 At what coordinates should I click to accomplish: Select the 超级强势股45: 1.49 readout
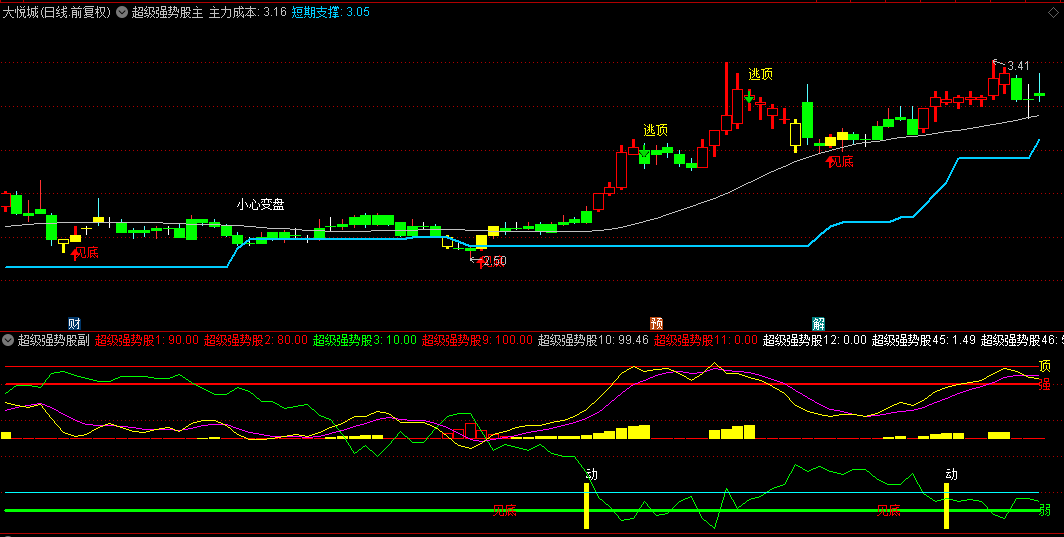pos(924,340)
